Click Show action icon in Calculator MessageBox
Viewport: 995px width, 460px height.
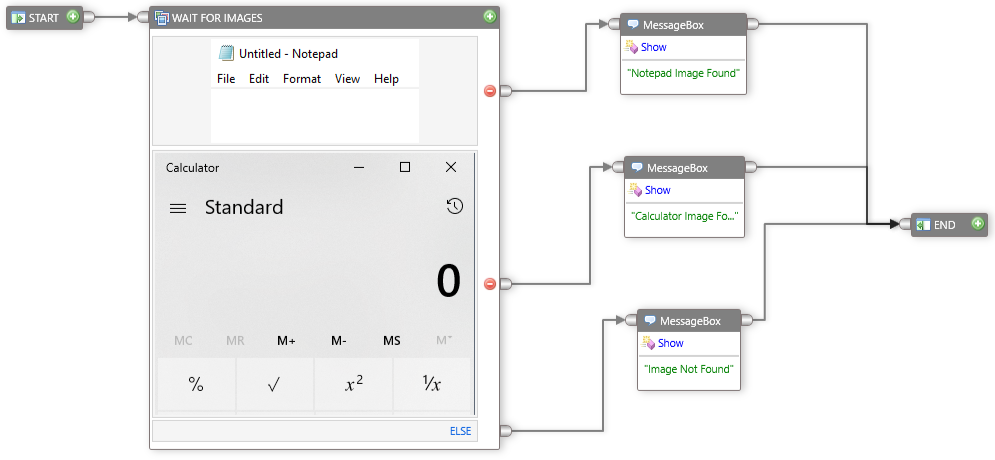tap(635, 189)
